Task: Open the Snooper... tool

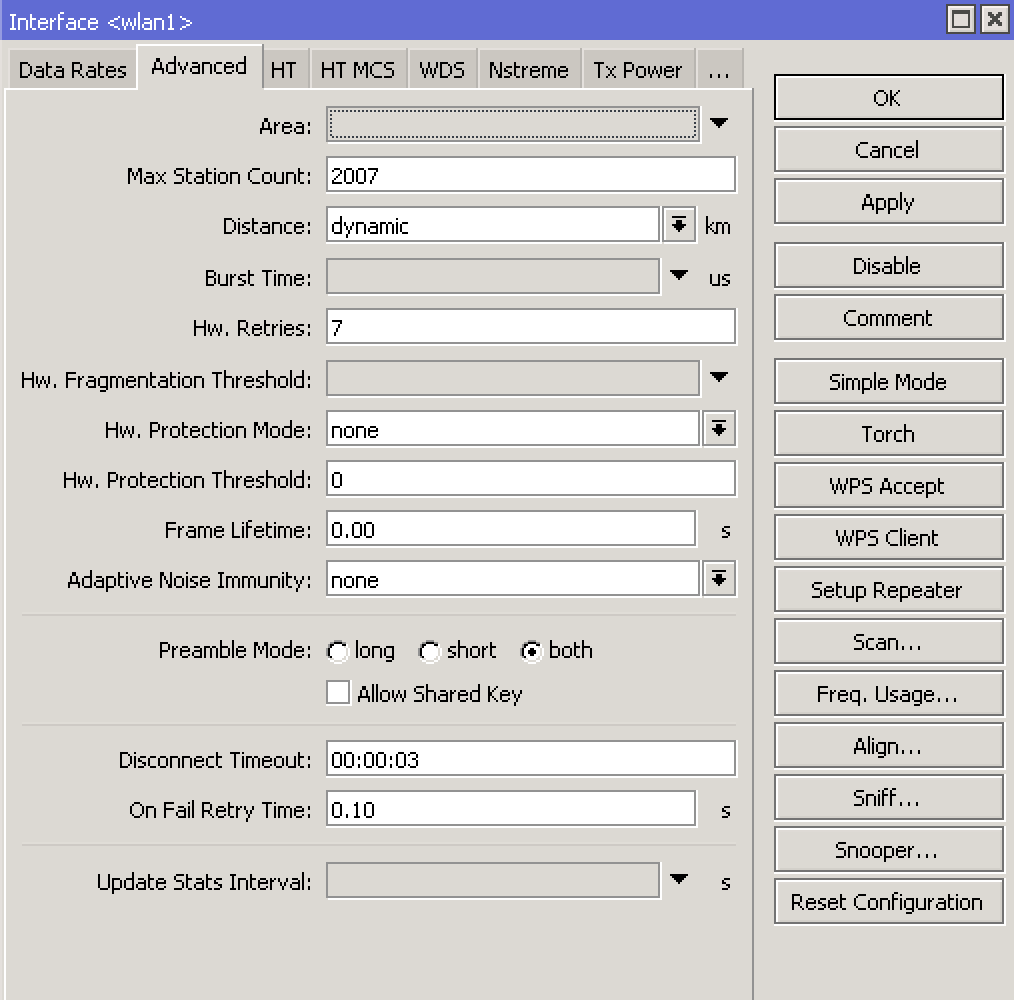Action: point(889,850)
